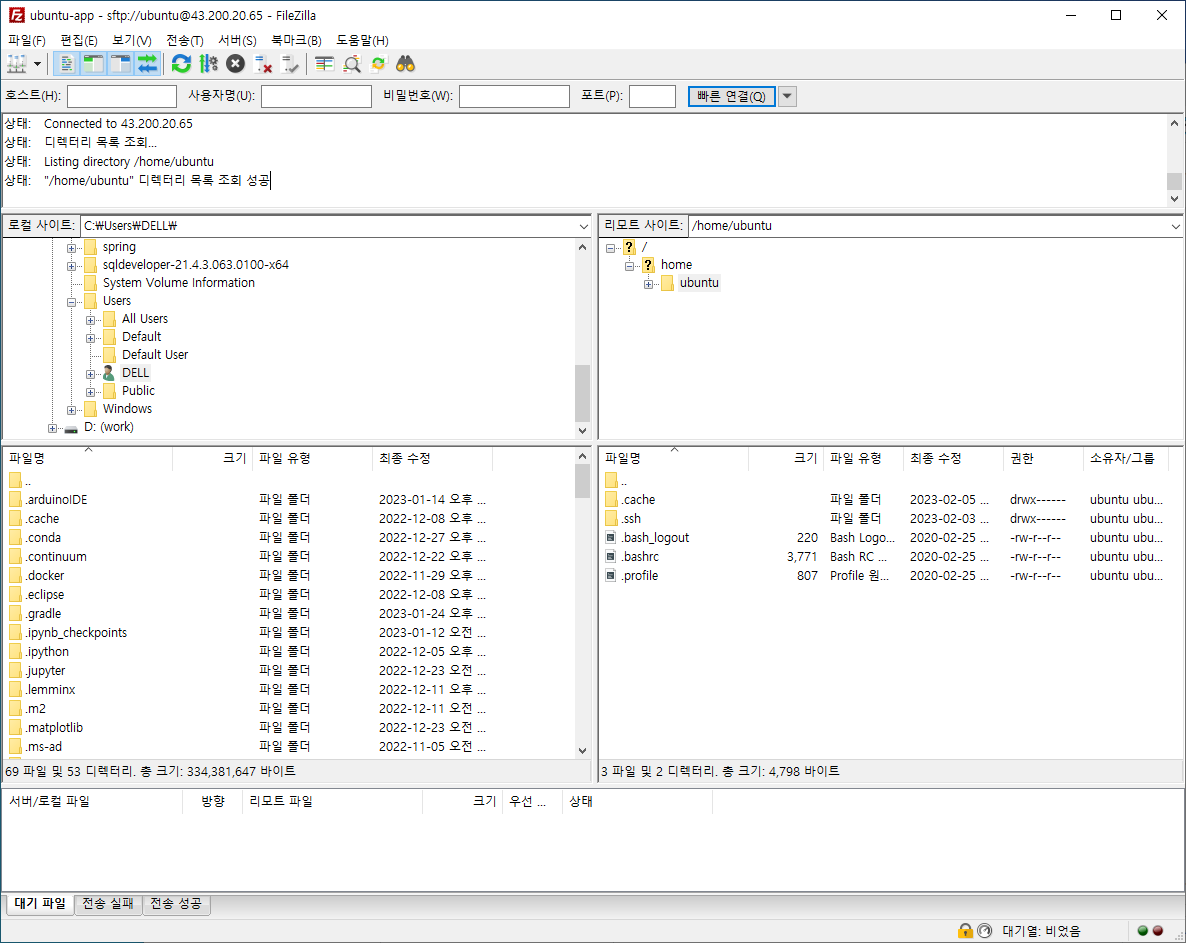Toggle directory comparison
Screen dimensions: 1186x943
pyautogui.click(x=352, y=64)
